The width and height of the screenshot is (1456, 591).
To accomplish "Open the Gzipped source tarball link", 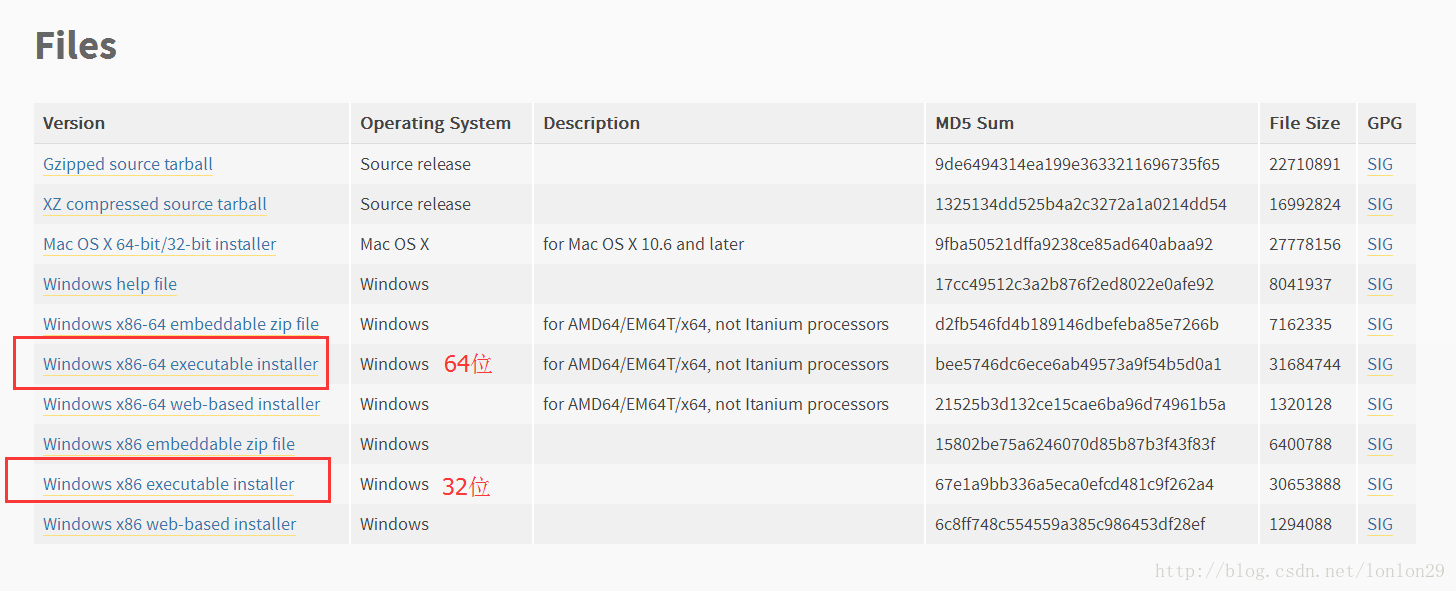I will coord(128,164).
